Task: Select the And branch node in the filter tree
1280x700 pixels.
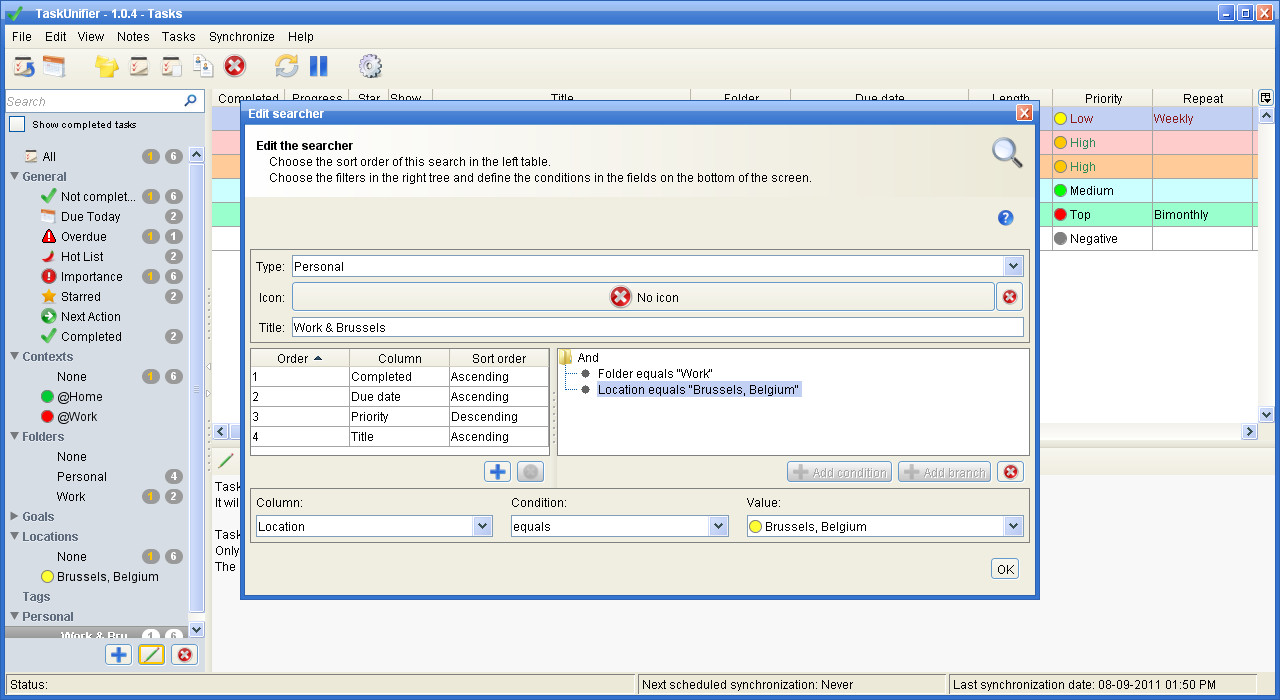Action: (588, 357)
